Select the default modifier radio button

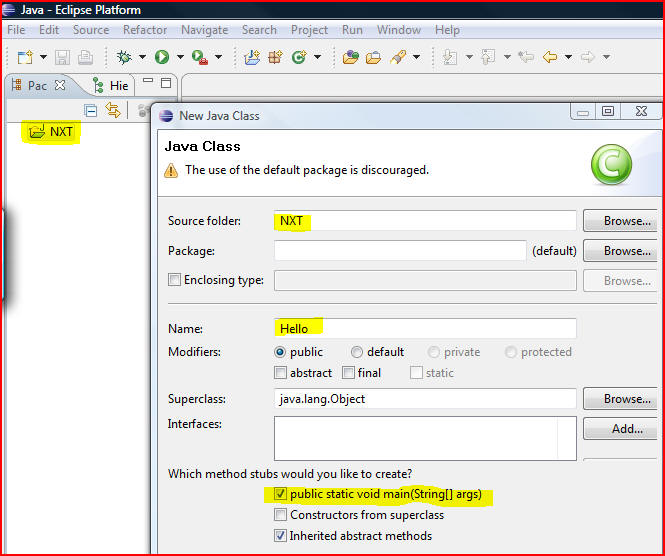(357, 352)
